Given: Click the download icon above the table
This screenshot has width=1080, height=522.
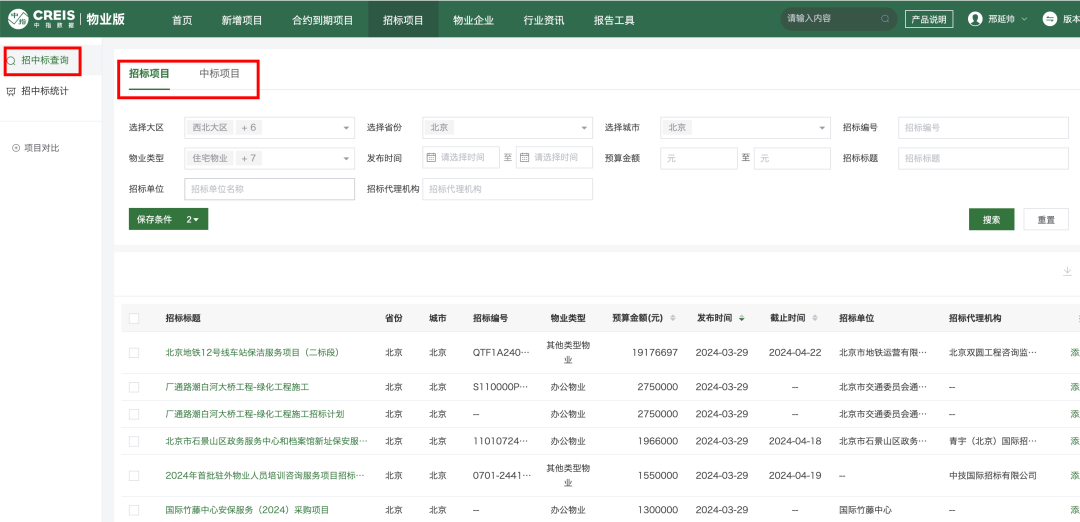Looking at the screenshot, I should (x=1066, y=272).
